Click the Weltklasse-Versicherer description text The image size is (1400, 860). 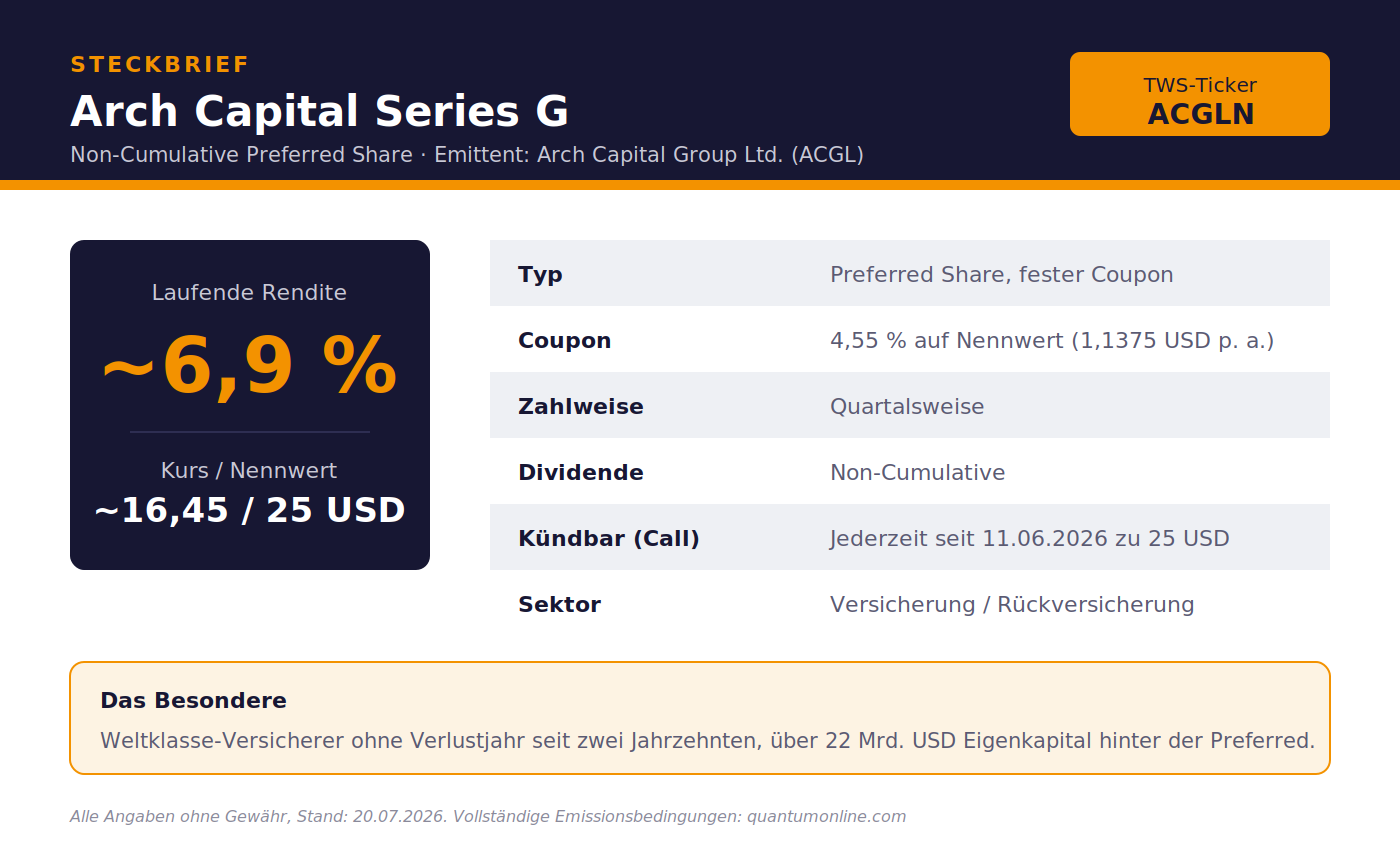[708, 741]
